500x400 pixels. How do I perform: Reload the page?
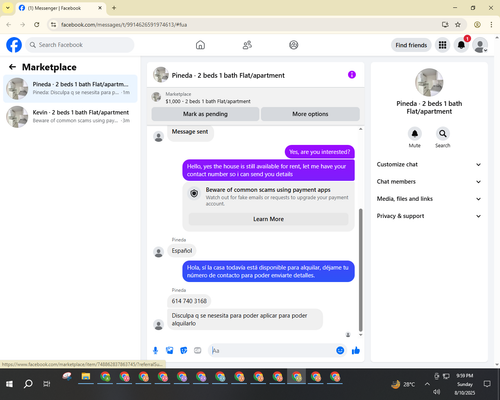click(37, 25)
